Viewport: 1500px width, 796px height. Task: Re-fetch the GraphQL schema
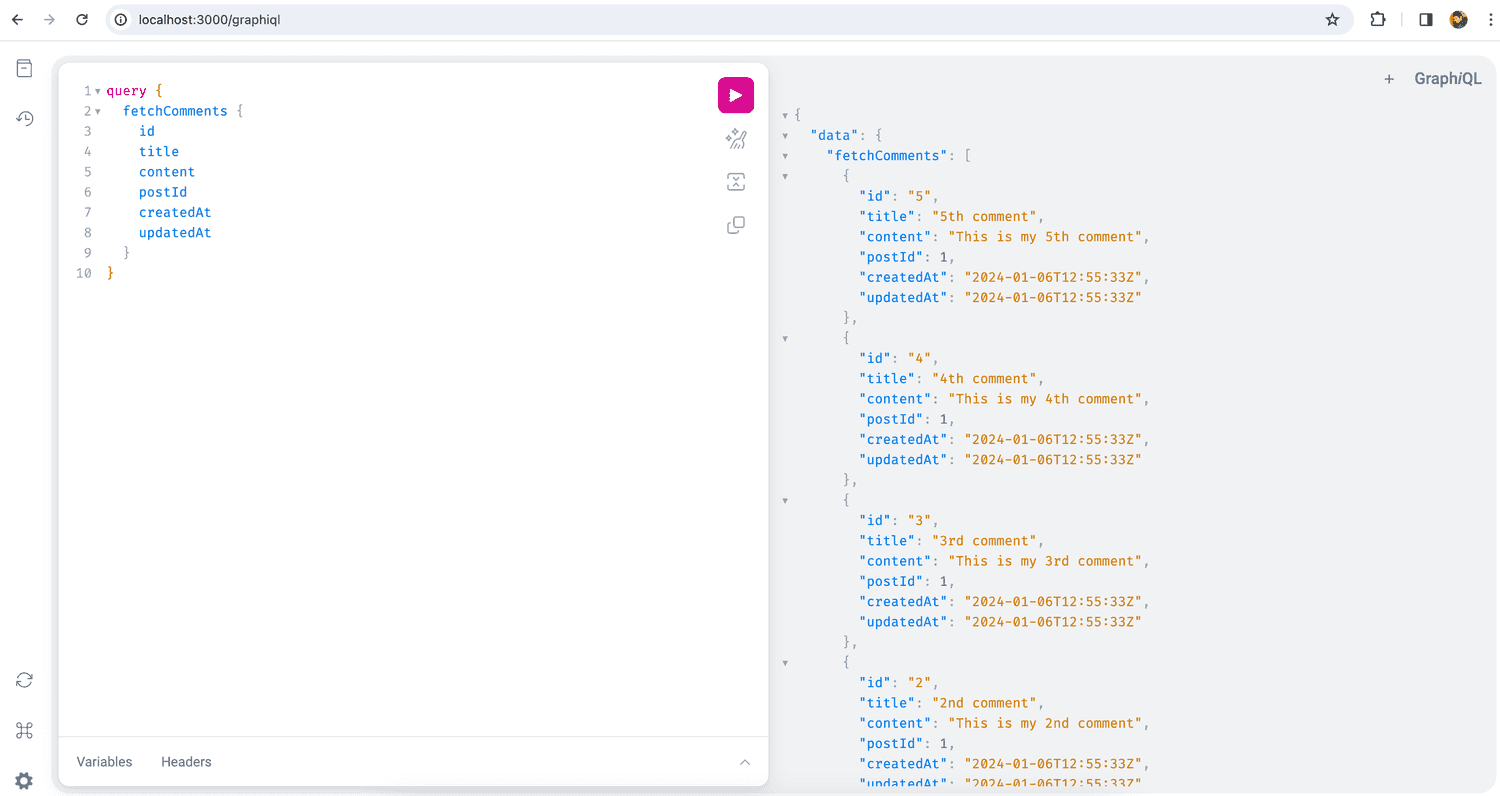(24, 680)
